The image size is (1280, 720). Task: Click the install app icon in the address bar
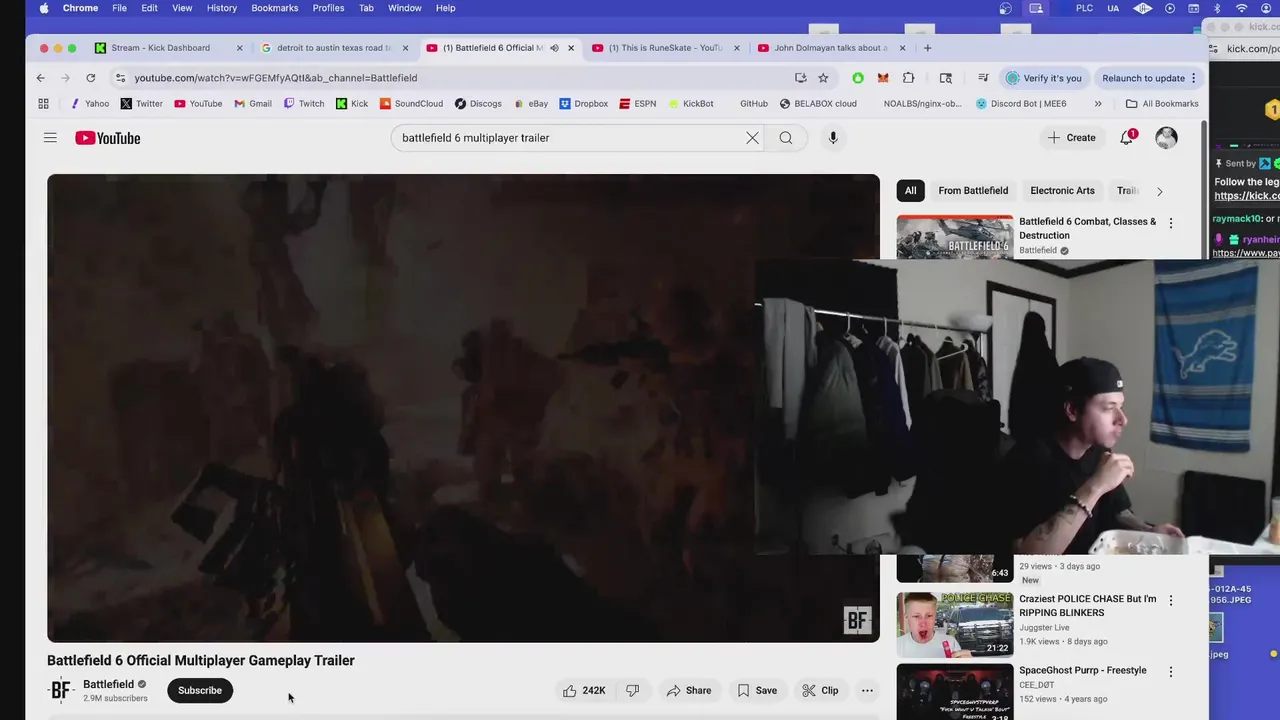click(x=800, y=78)
